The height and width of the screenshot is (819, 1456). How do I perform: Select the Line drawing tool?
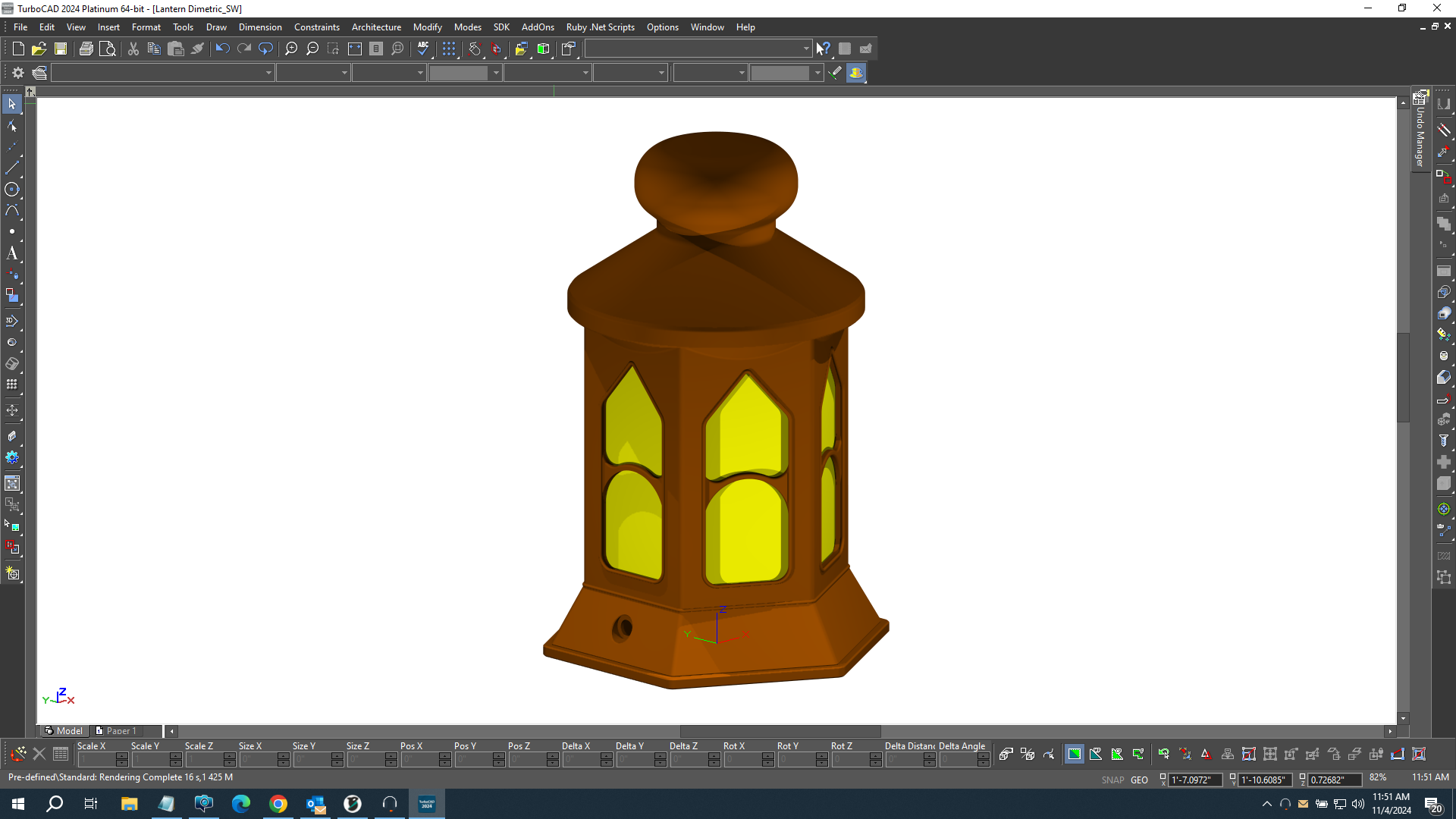(x=12, y=168)
